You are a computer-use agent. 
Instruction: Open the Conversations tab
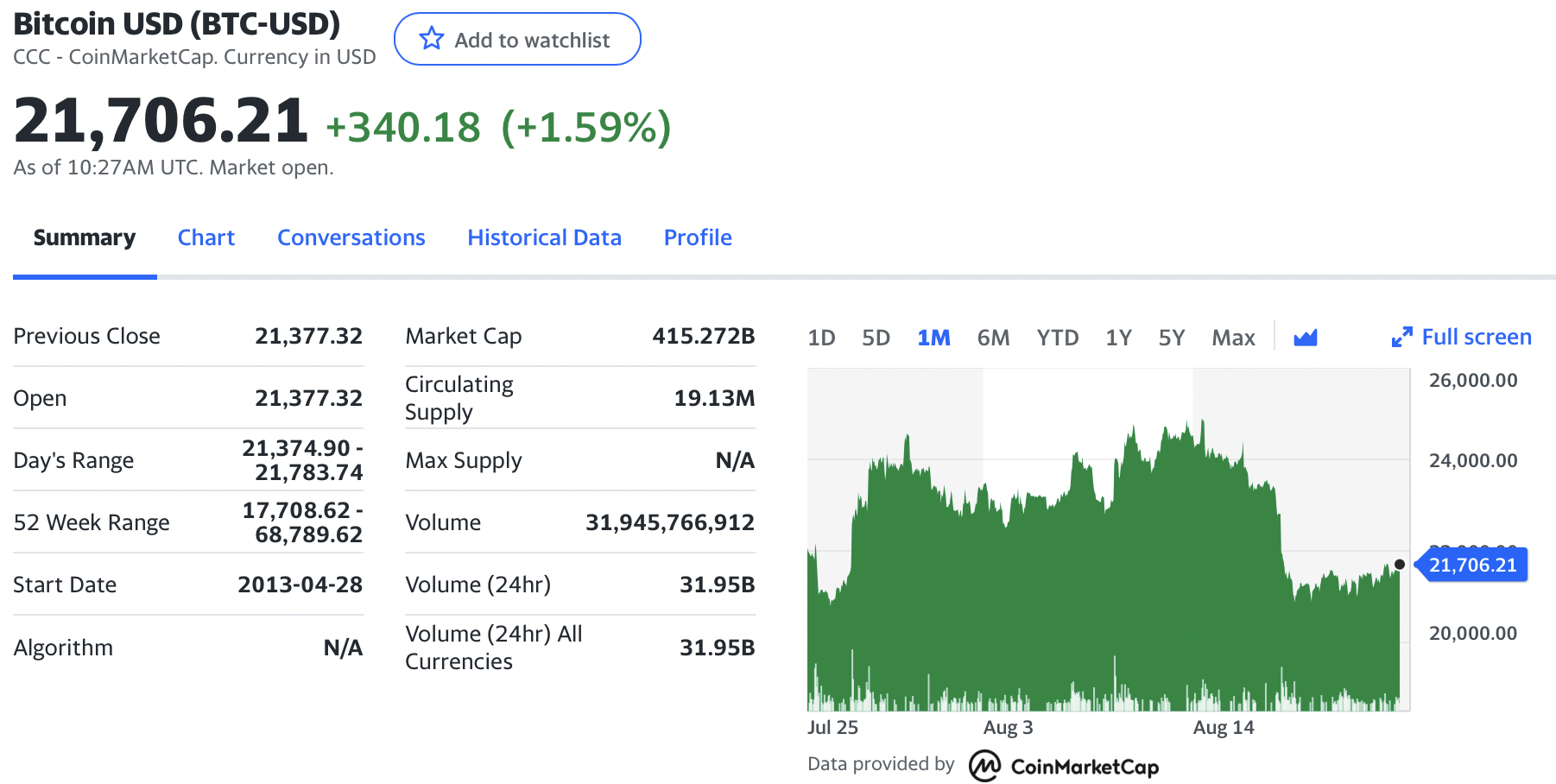(351, 237)
